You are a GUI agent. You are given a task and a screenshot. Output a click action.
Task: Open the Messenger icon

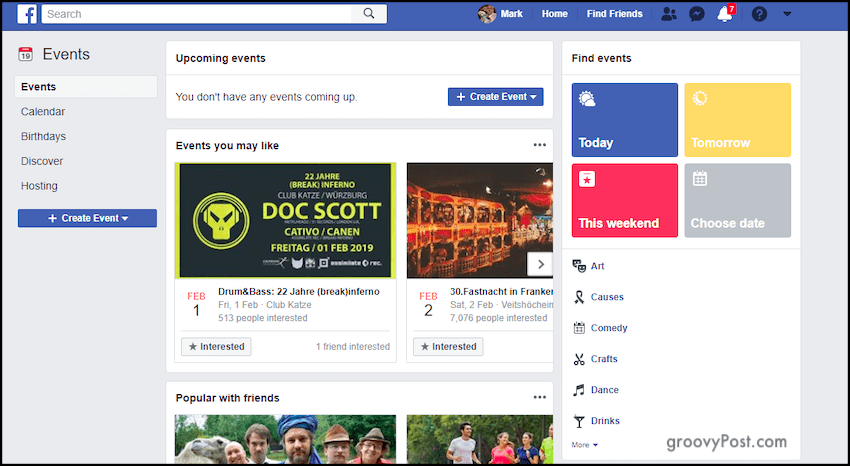point(697,14)
